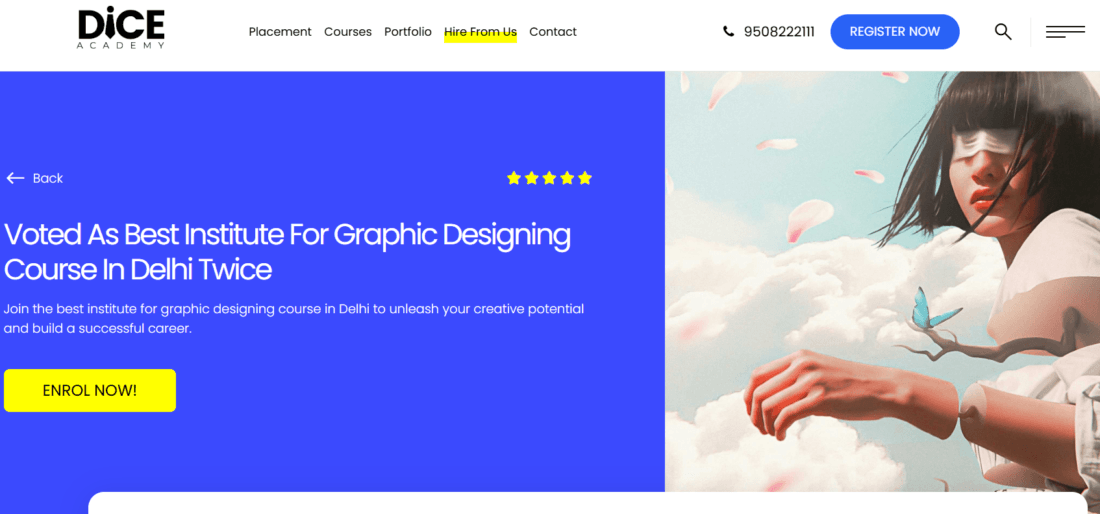
Task: Navigate to the Contact page
Action: [x=552, y=32]
